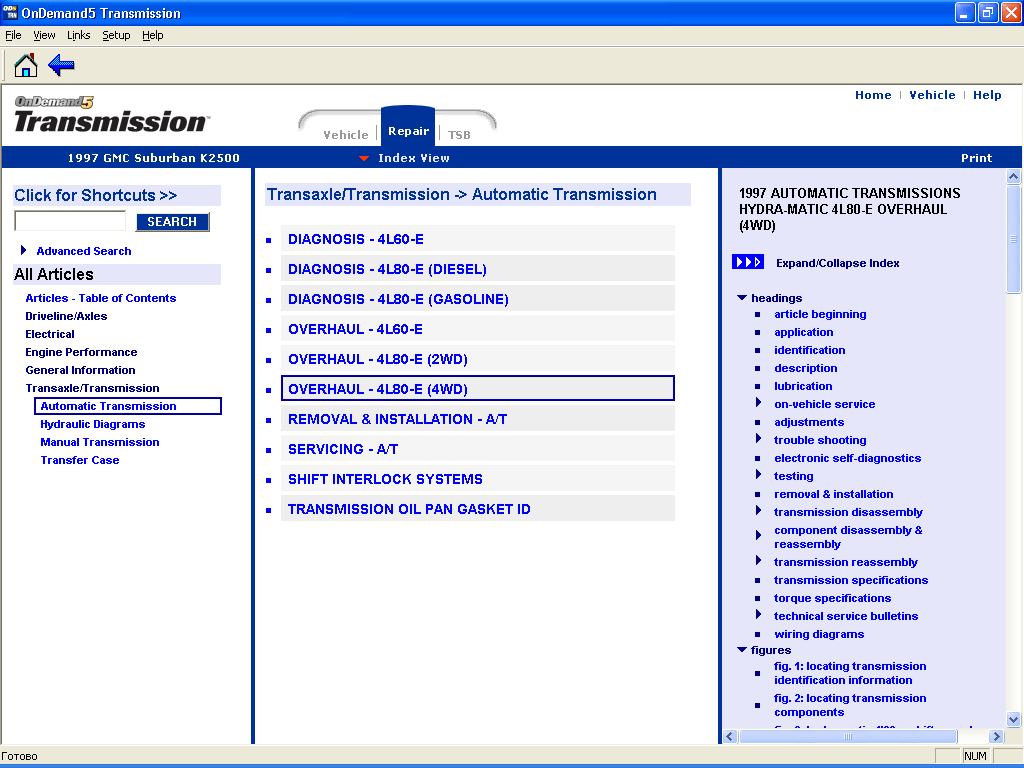This screenshot has width=1024, height=768.
Task: Open Articles - Table of Contents
Action: point(101,298)
